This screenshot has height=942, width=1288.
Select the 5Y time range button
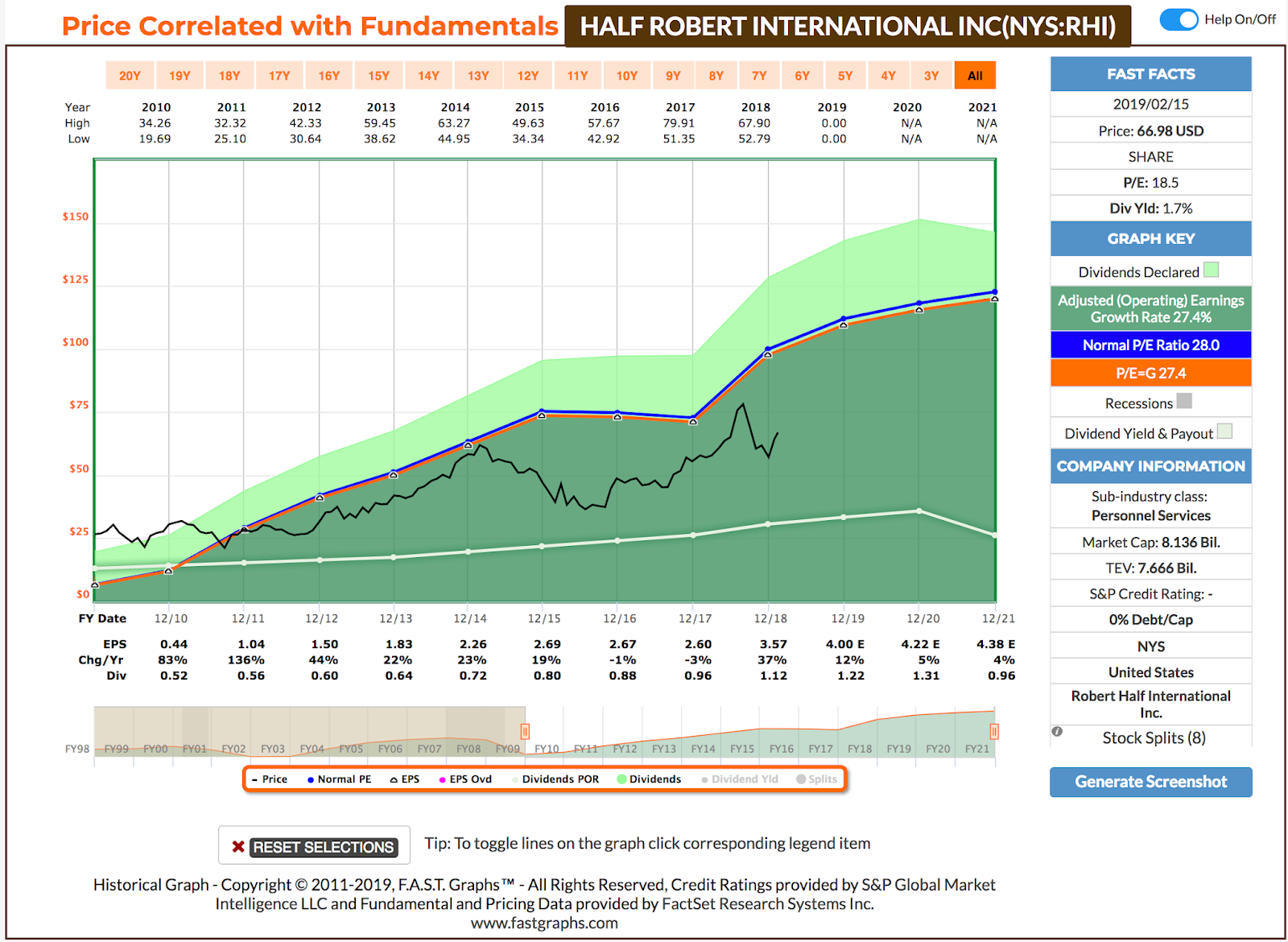coord(845,75)
